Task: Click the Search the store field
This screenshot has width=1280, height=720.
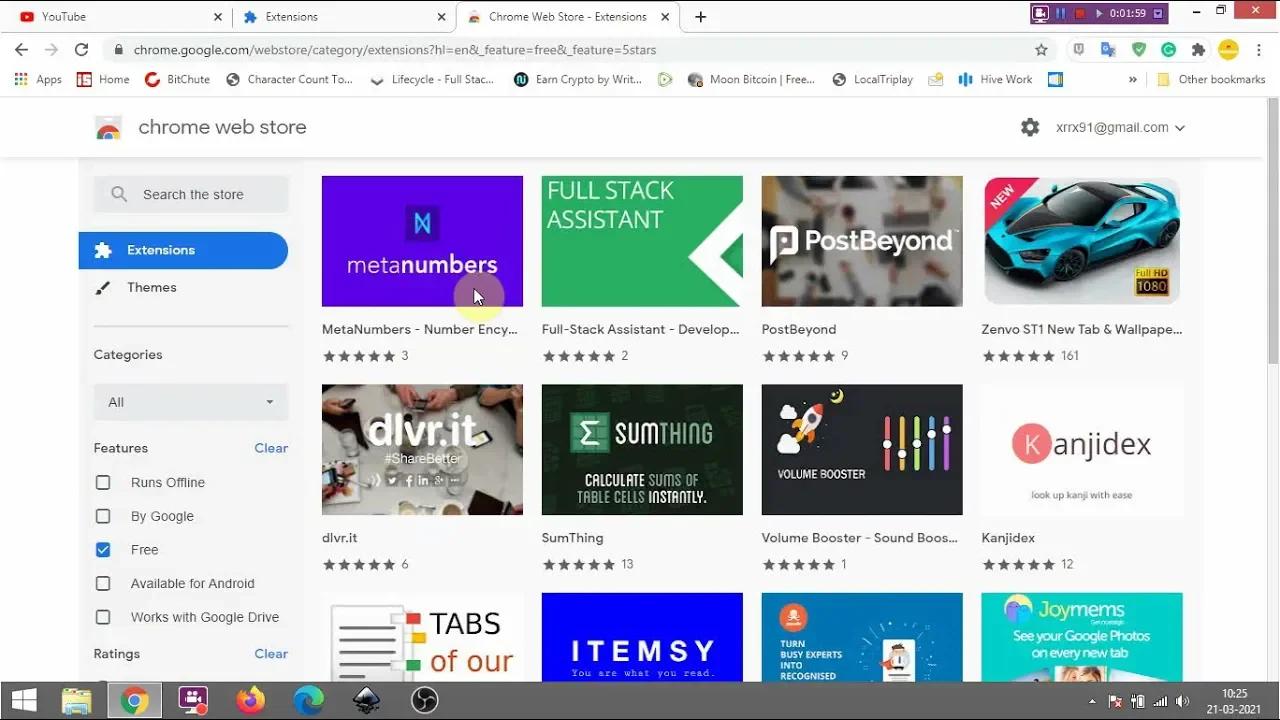Action: pos(191,194)
